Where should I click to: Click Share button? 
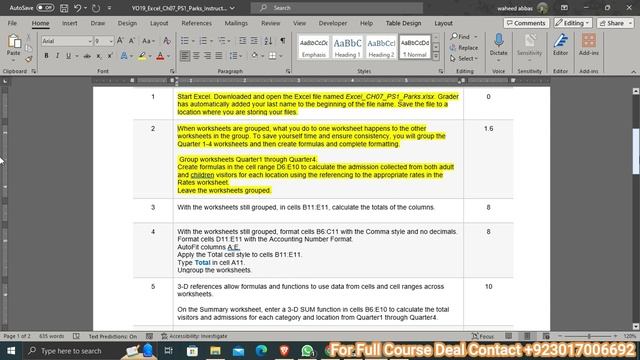tap(615, 23)
